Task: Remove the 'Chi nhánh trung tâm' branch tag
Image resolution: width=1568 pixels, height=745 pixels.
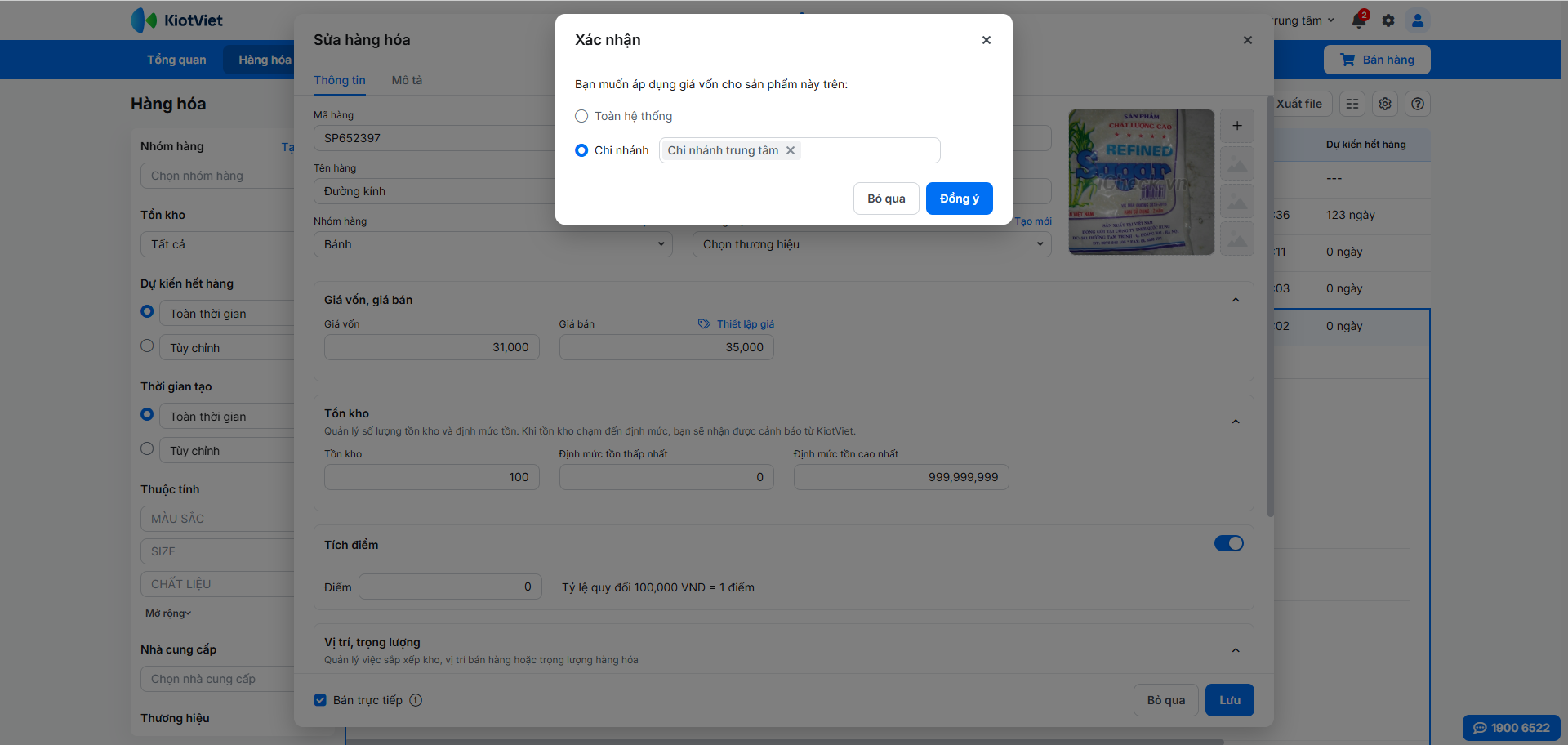Action: pyautogui.click(x=791, y=150)
